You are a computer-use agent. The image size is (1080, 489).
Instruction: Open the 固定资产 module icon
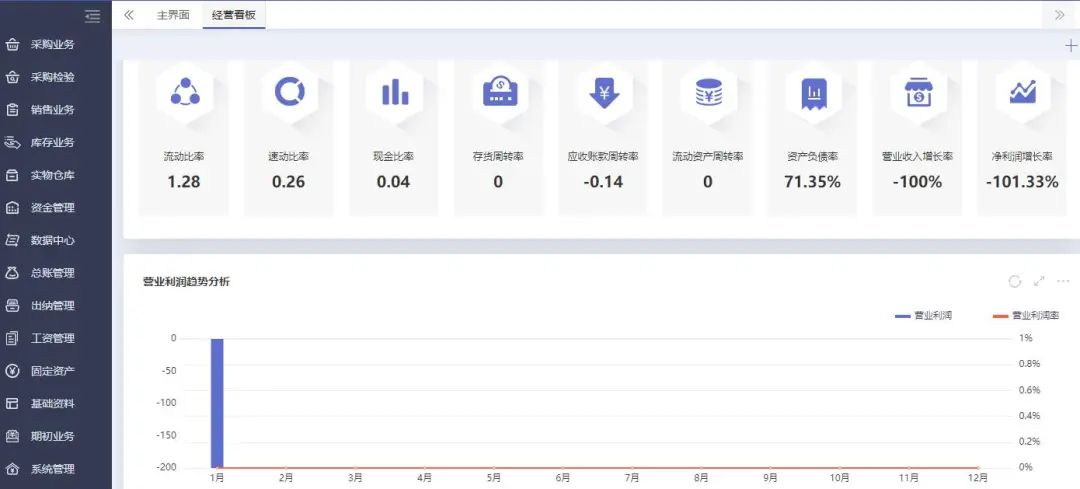[13, 371]
